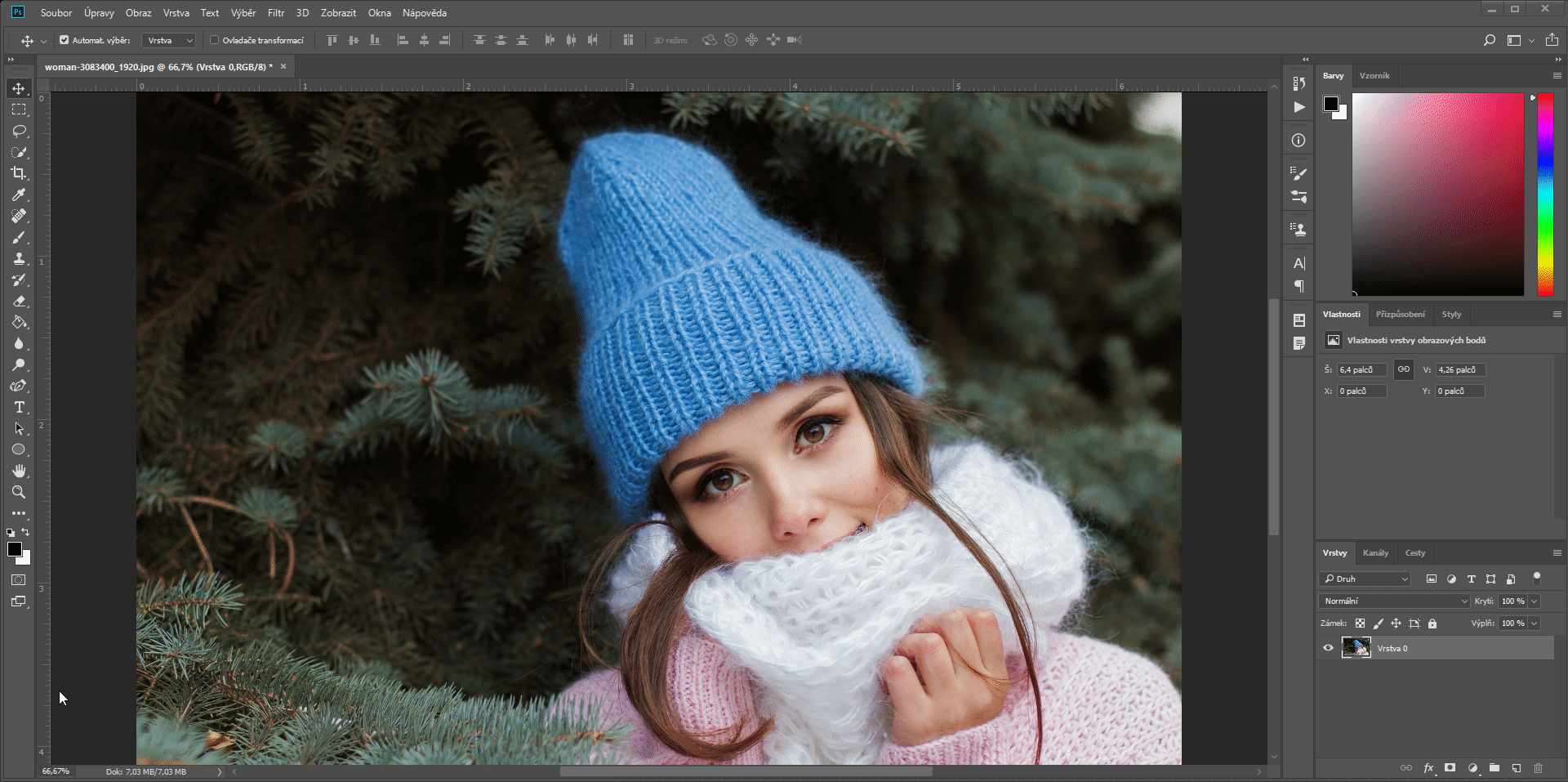Open the Druh filter dropdown in Layers
The width and height of the screenshot is (1568, 782).
point(1364,579)
